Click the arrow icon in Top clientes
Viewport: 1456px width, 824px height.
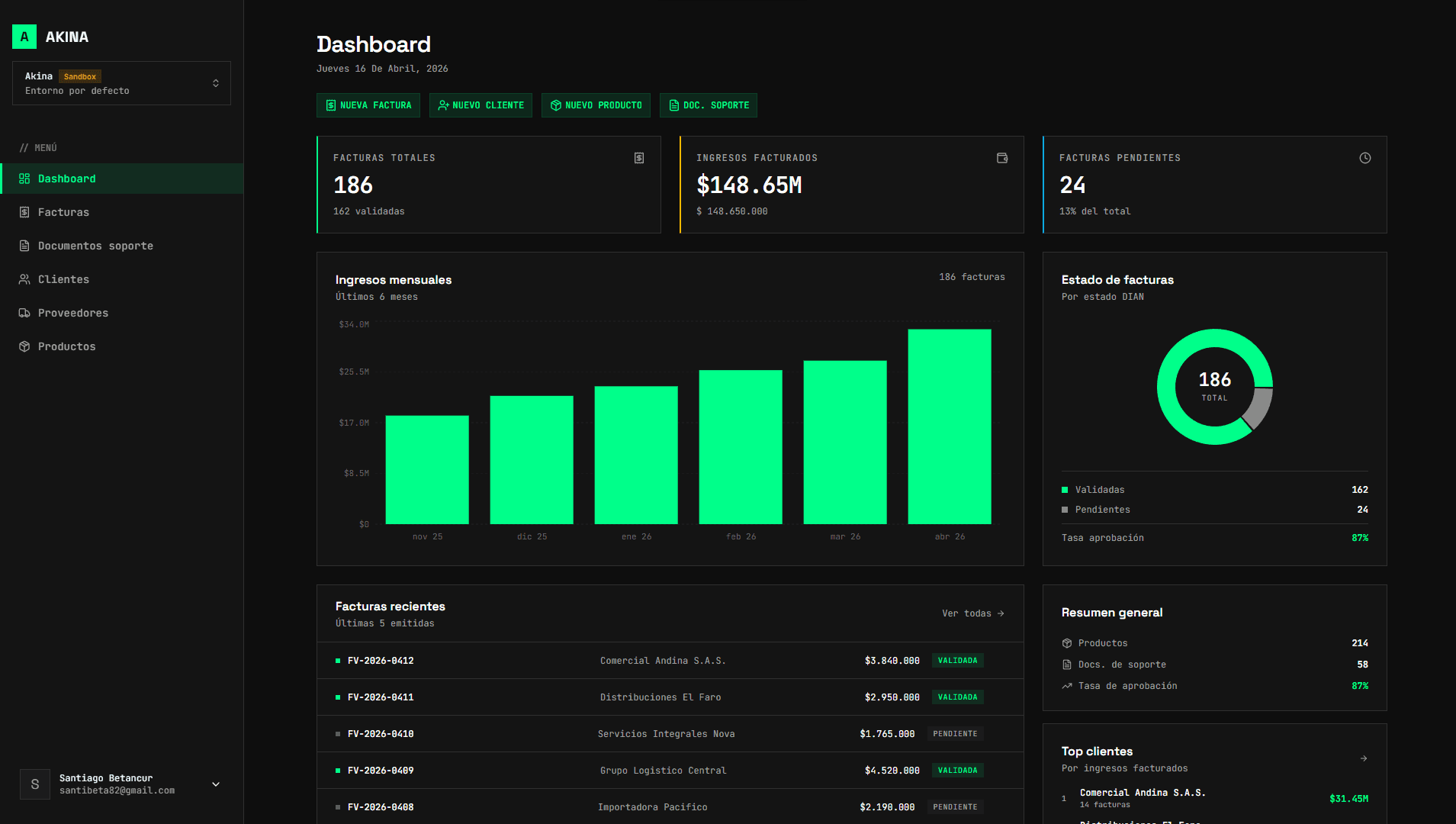(x=1364, y=758)
